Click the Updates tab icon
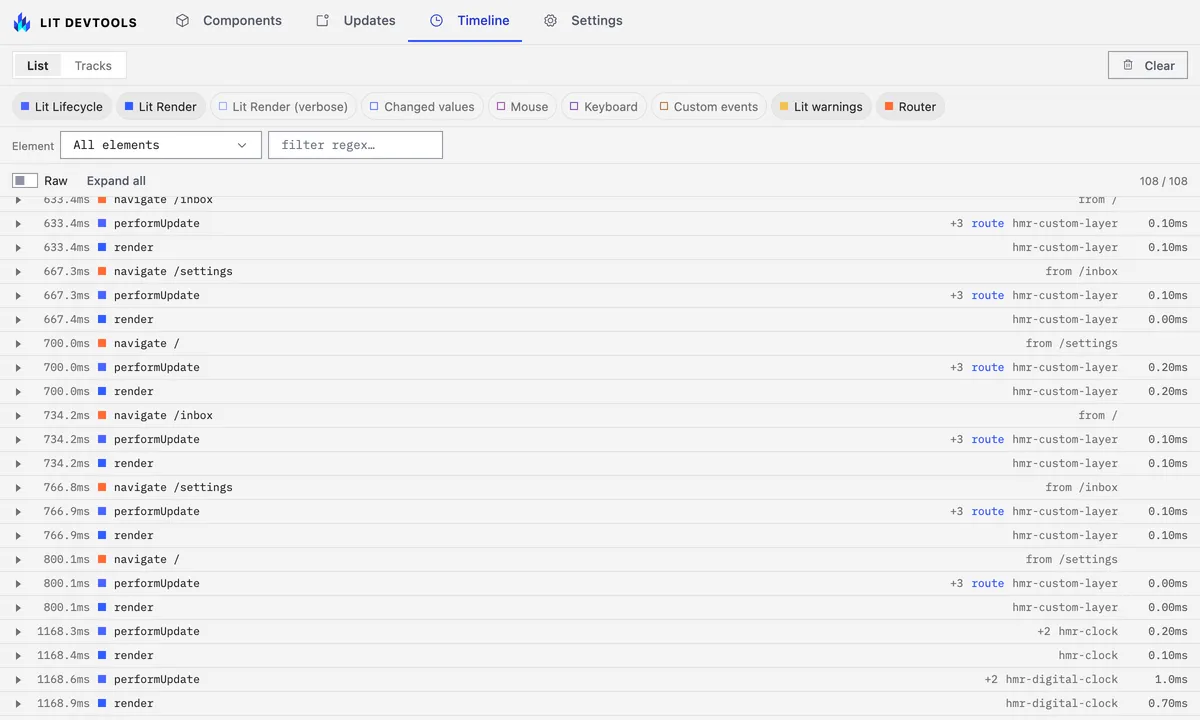 [322, 20]
